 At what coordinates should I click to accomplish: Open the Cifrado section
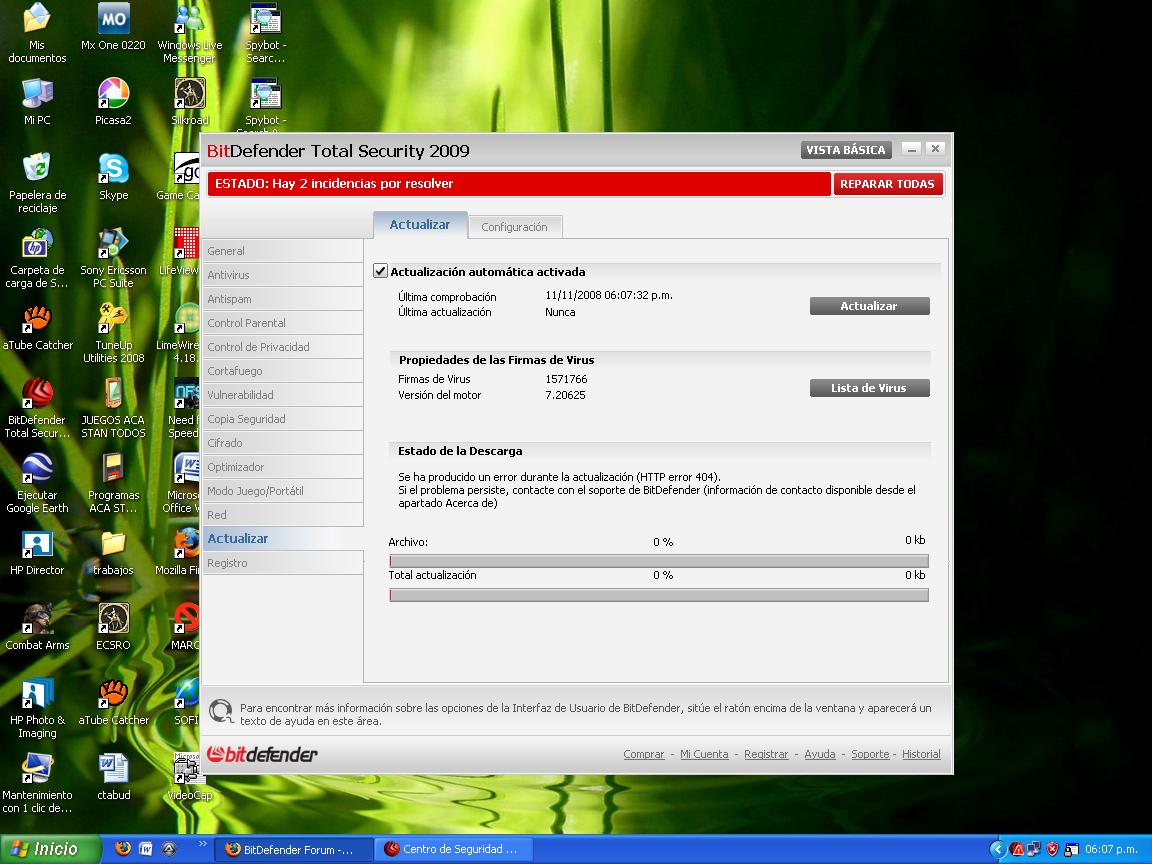[x=282, y=443]
